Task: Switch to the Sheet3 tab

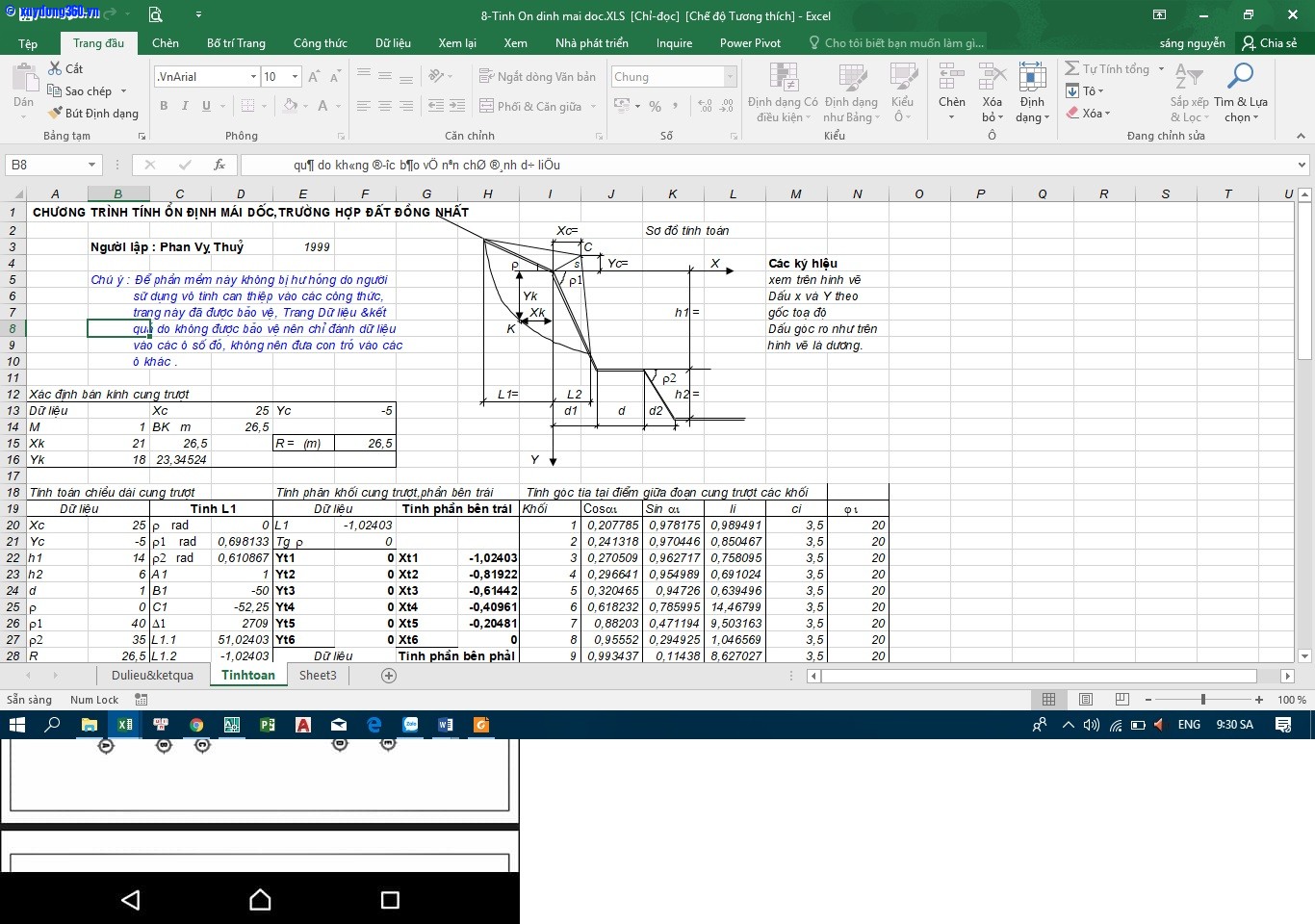Action: pos(318,676)
